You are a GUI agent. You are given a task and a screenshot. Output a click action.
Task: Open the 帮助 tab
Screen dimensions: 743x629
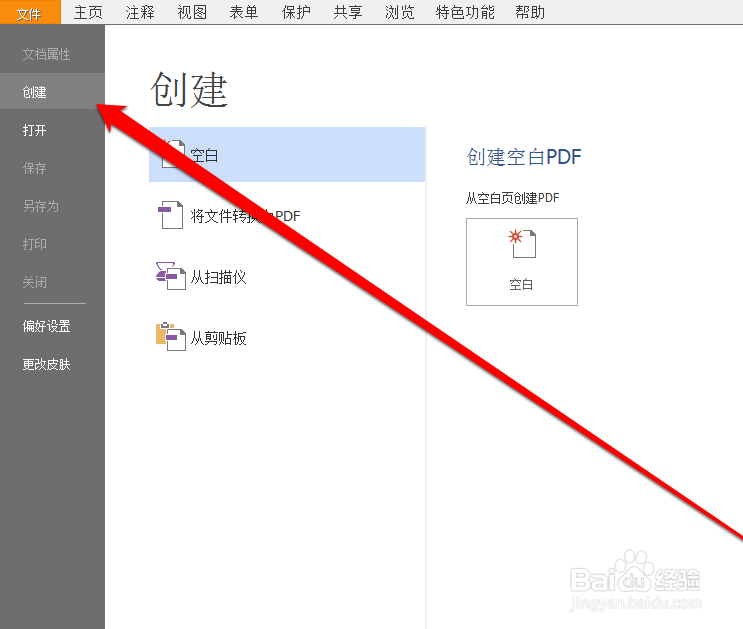[530, 12]
